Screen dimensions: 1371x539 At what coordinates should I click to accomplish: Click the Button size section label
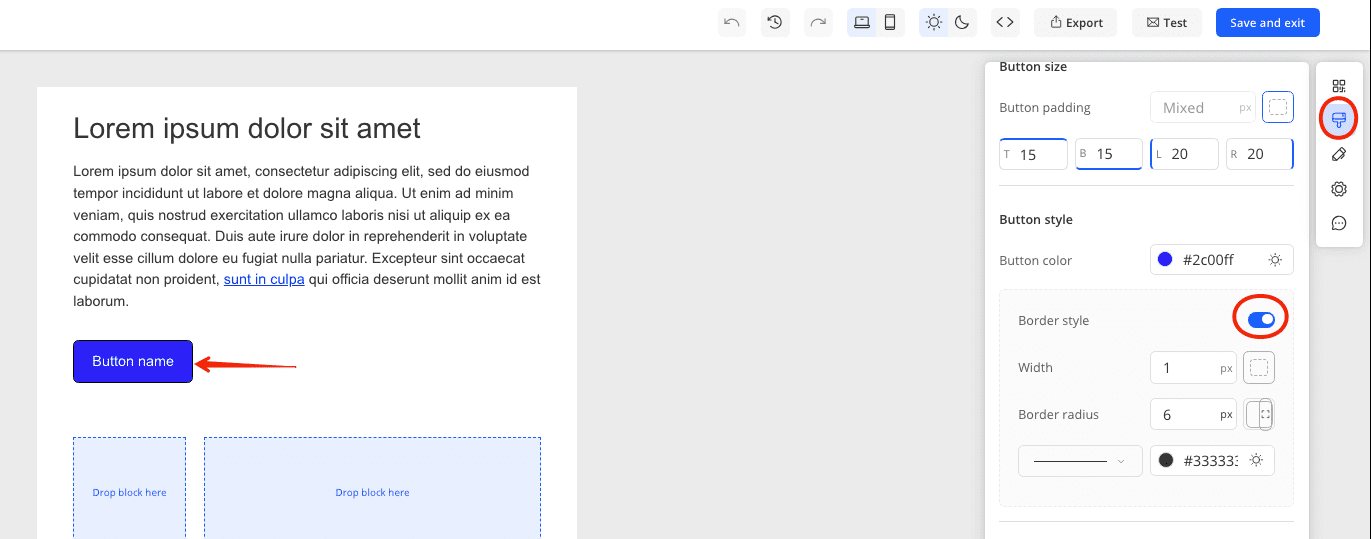[1033, 67]
